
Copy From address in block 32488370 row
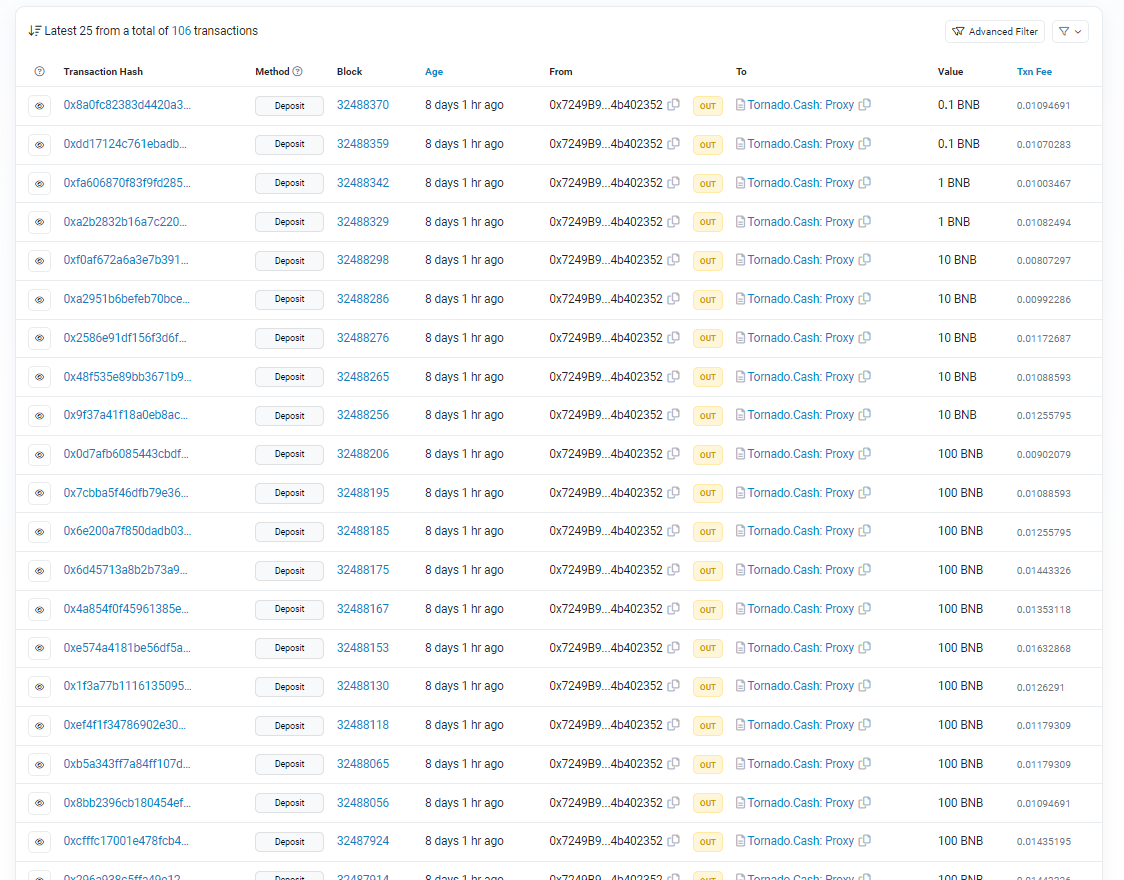click(674, 105)
